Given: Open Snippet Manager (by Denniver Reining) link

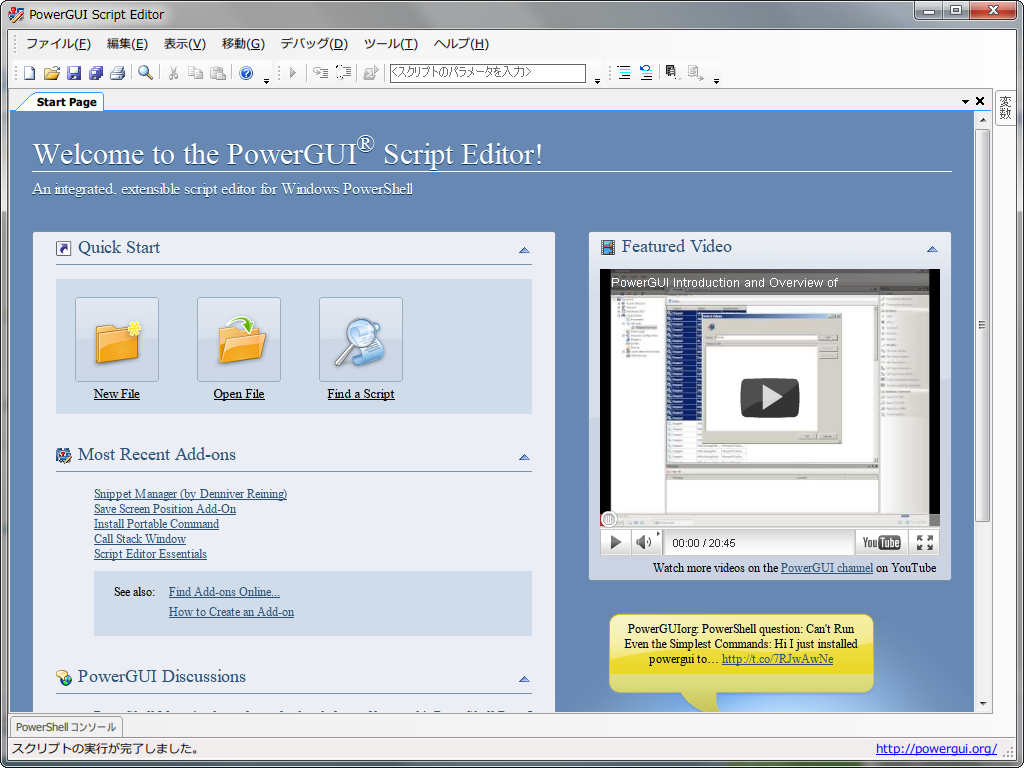Looking at the screenshot, I should click(x=191, y=494).
